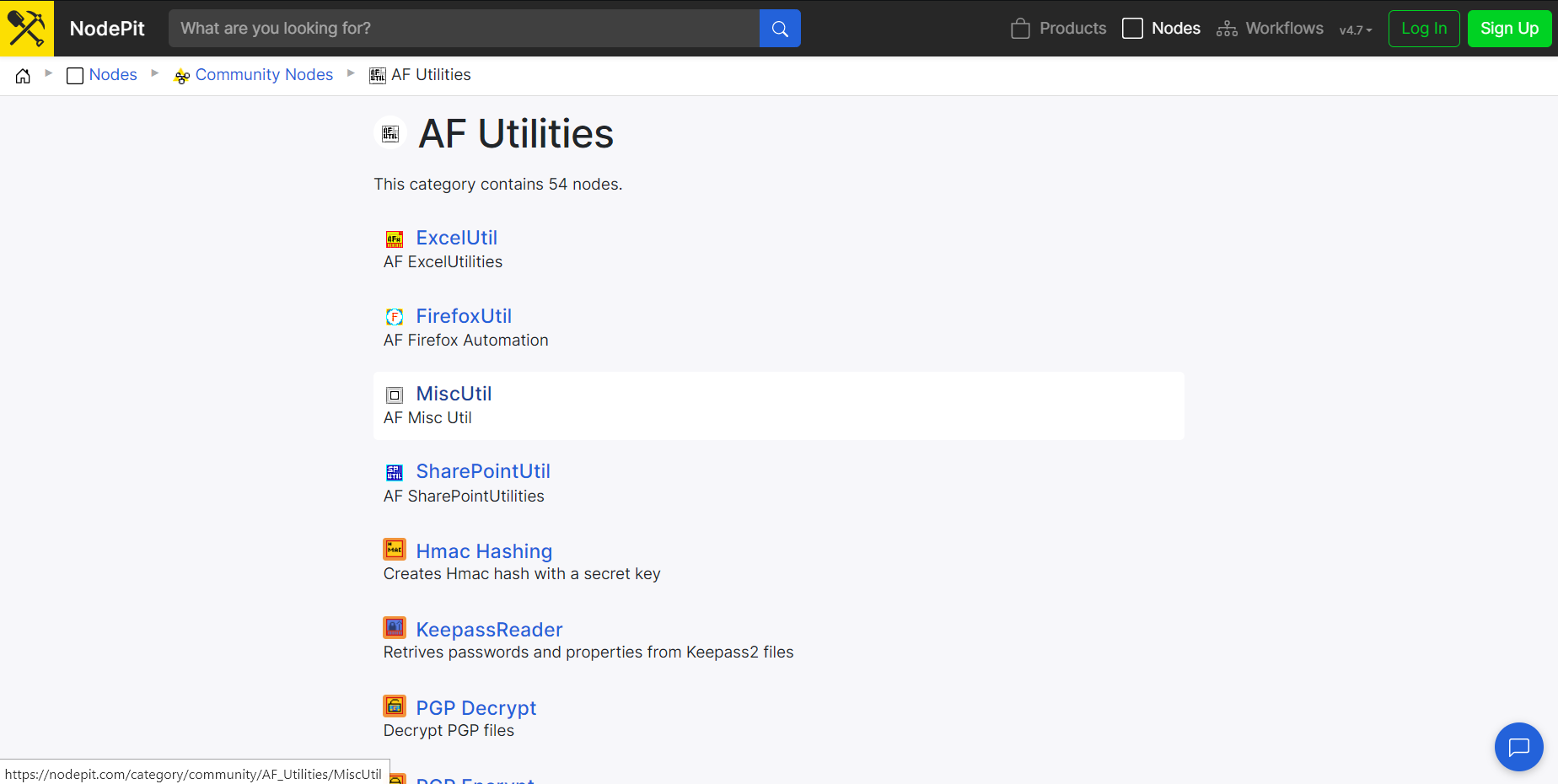Image resolution: width=1558 pixels, height=784 pixels.
Task: Click the Workflows hierarchy icon
Action: coord(1227,29)
